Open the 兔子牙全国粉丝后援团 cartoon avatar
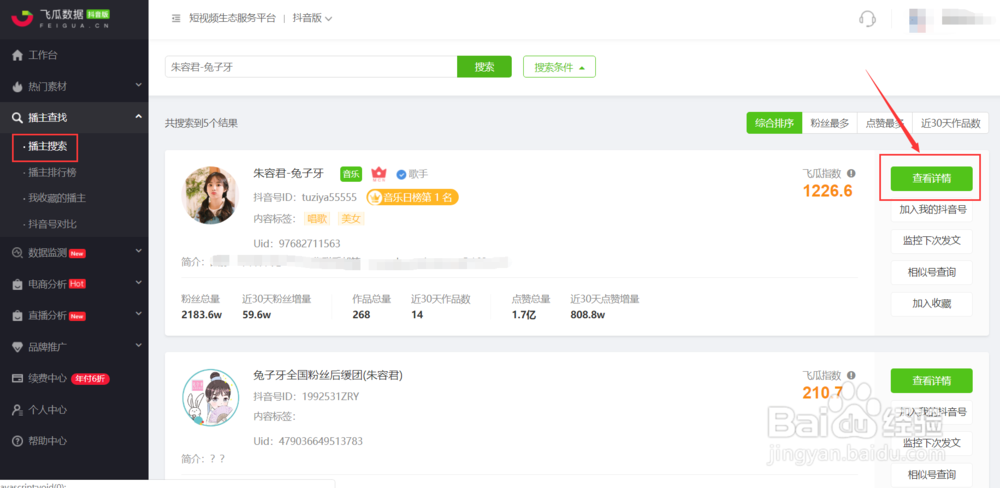Image resolution: width=1000 pixels, height=488 pixels. point(210,397)
